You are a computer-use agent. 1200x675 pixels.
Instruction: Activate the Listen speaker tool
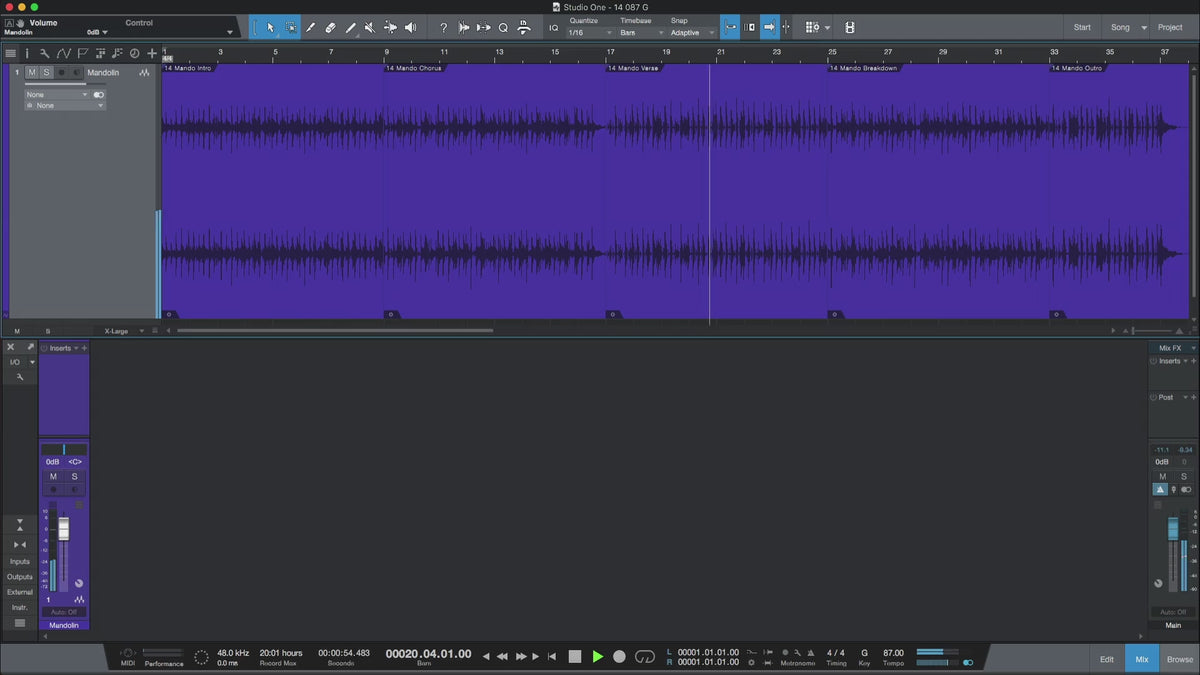click(410, 28)
